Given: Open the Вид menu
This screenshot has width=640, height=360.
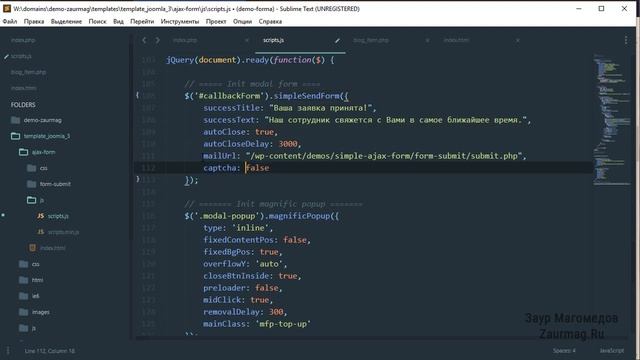Looking at the screenshot, I should tap(118, 21).
